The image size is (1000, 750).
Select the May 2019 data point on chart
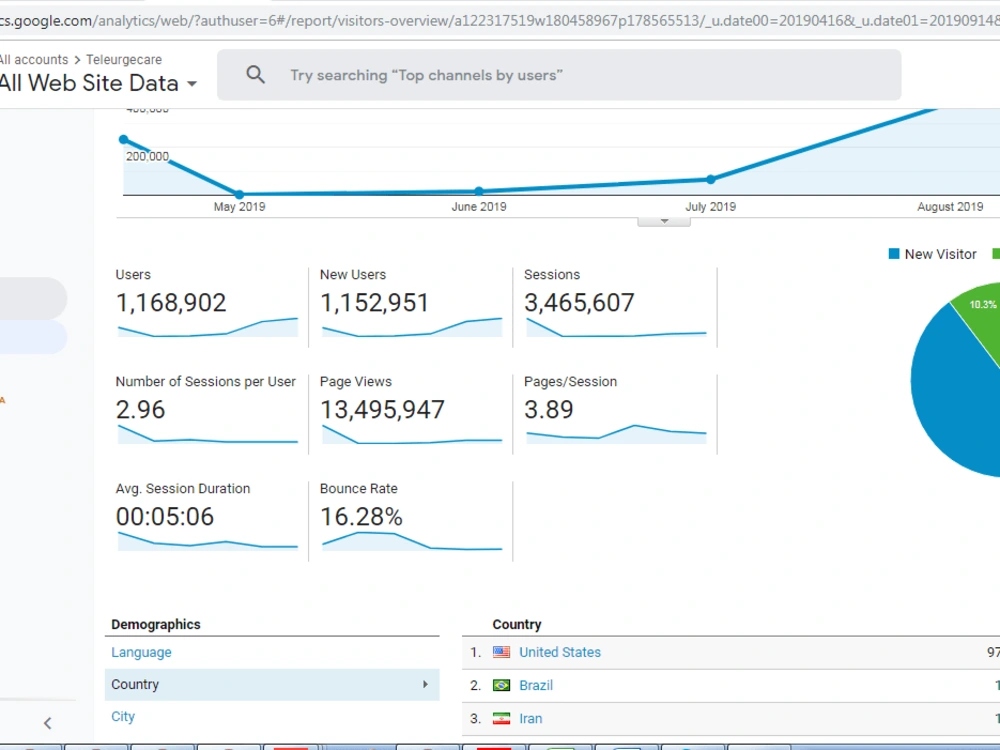(239, 194)
